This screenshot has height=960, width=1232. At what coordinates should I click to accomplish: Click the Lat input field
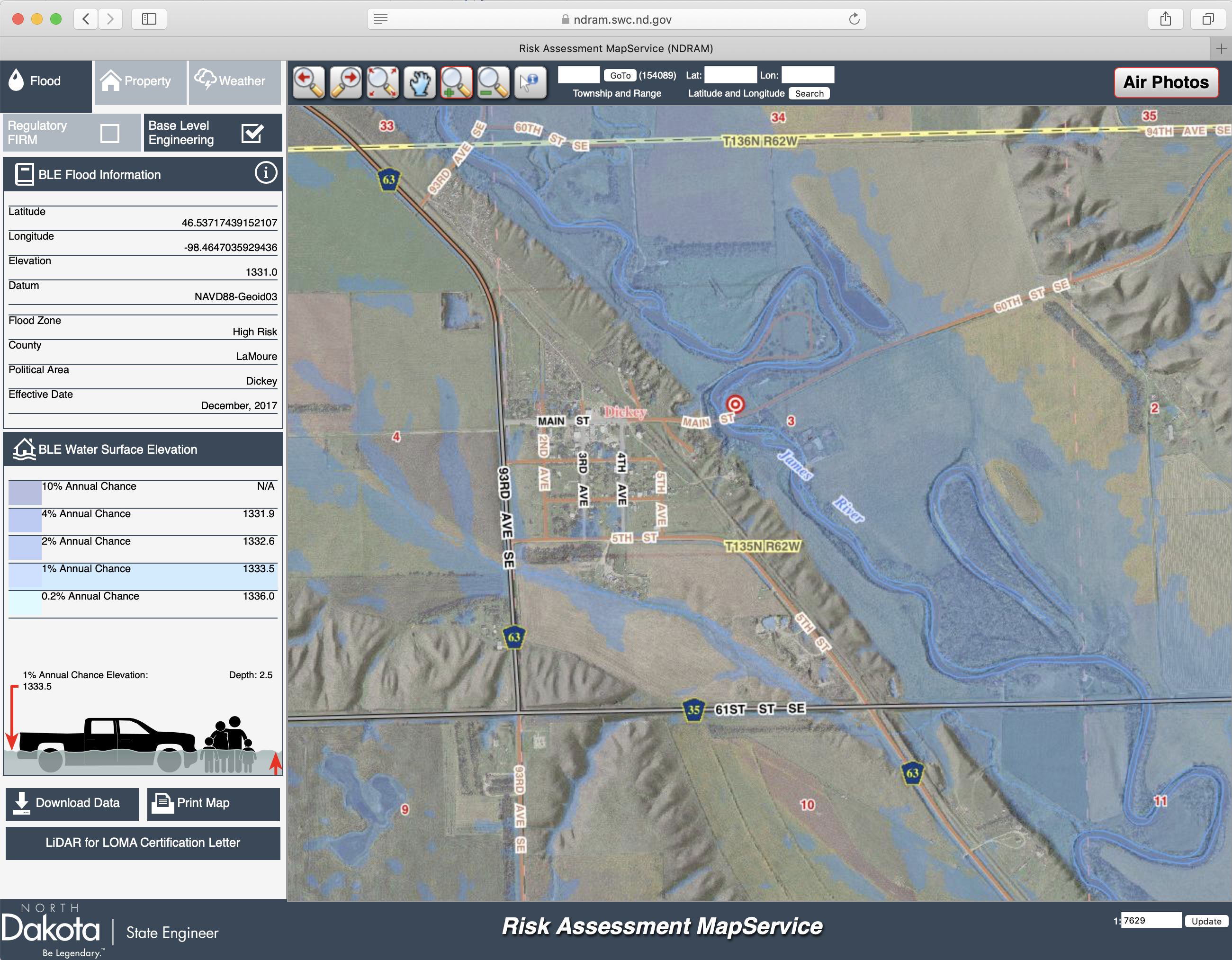coord(730,75)
